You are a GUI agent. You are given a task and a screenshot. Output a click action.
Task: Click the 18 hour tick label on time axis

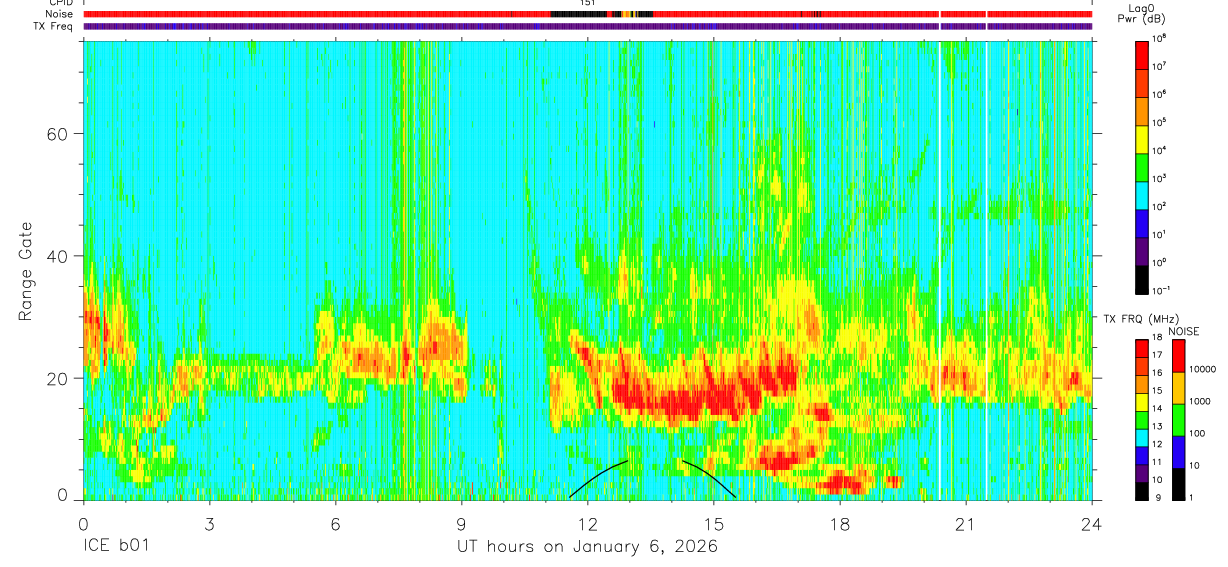tap(840, 524)
